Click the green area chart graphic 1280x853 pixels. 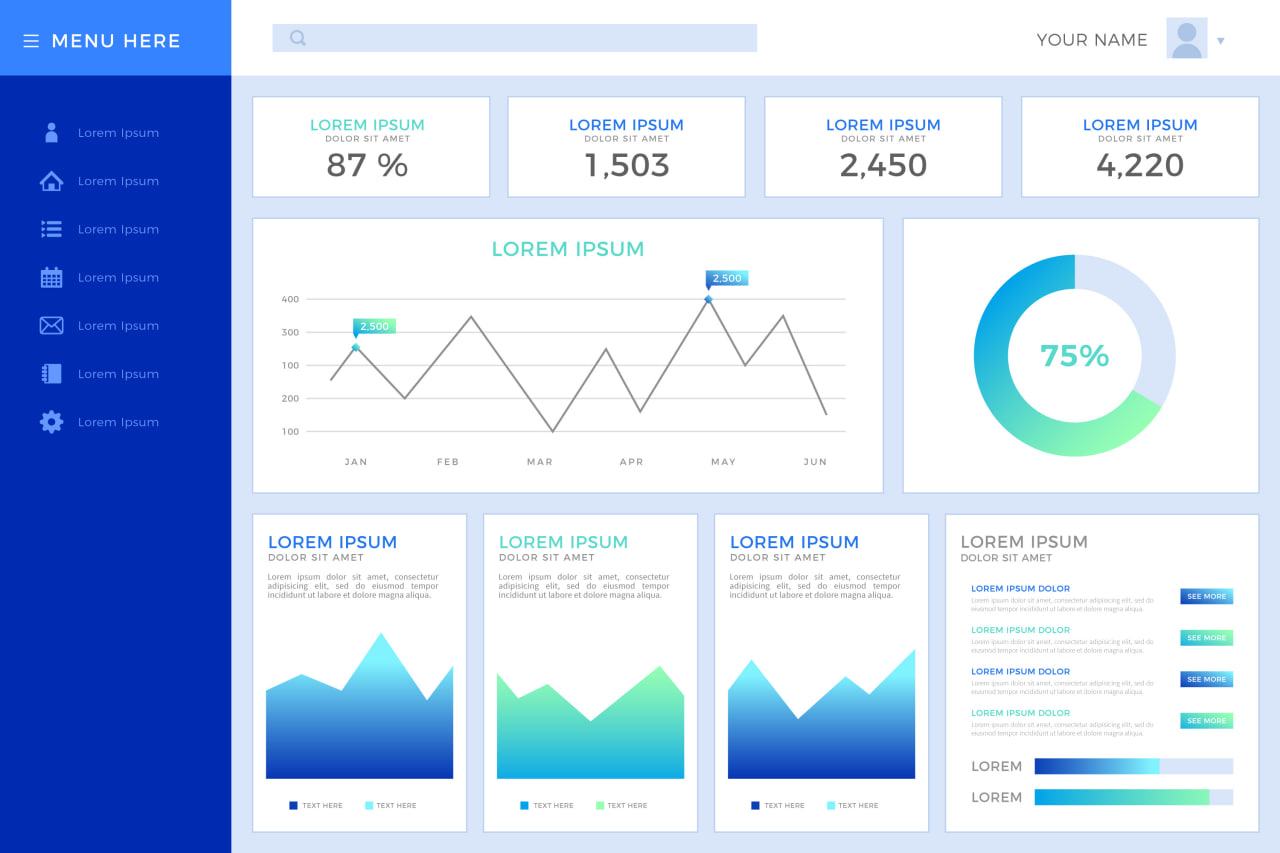point(590,722)
